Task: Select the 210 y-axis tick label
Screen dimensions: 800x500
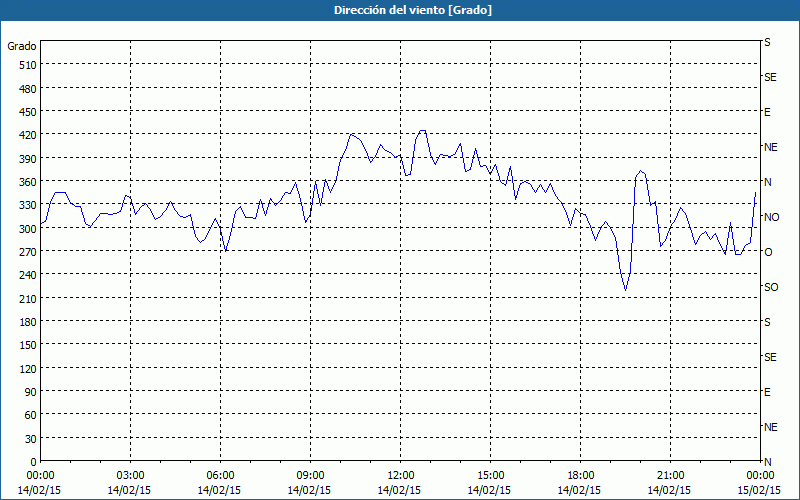Action: pyautogui.click(x=28, y=298)
